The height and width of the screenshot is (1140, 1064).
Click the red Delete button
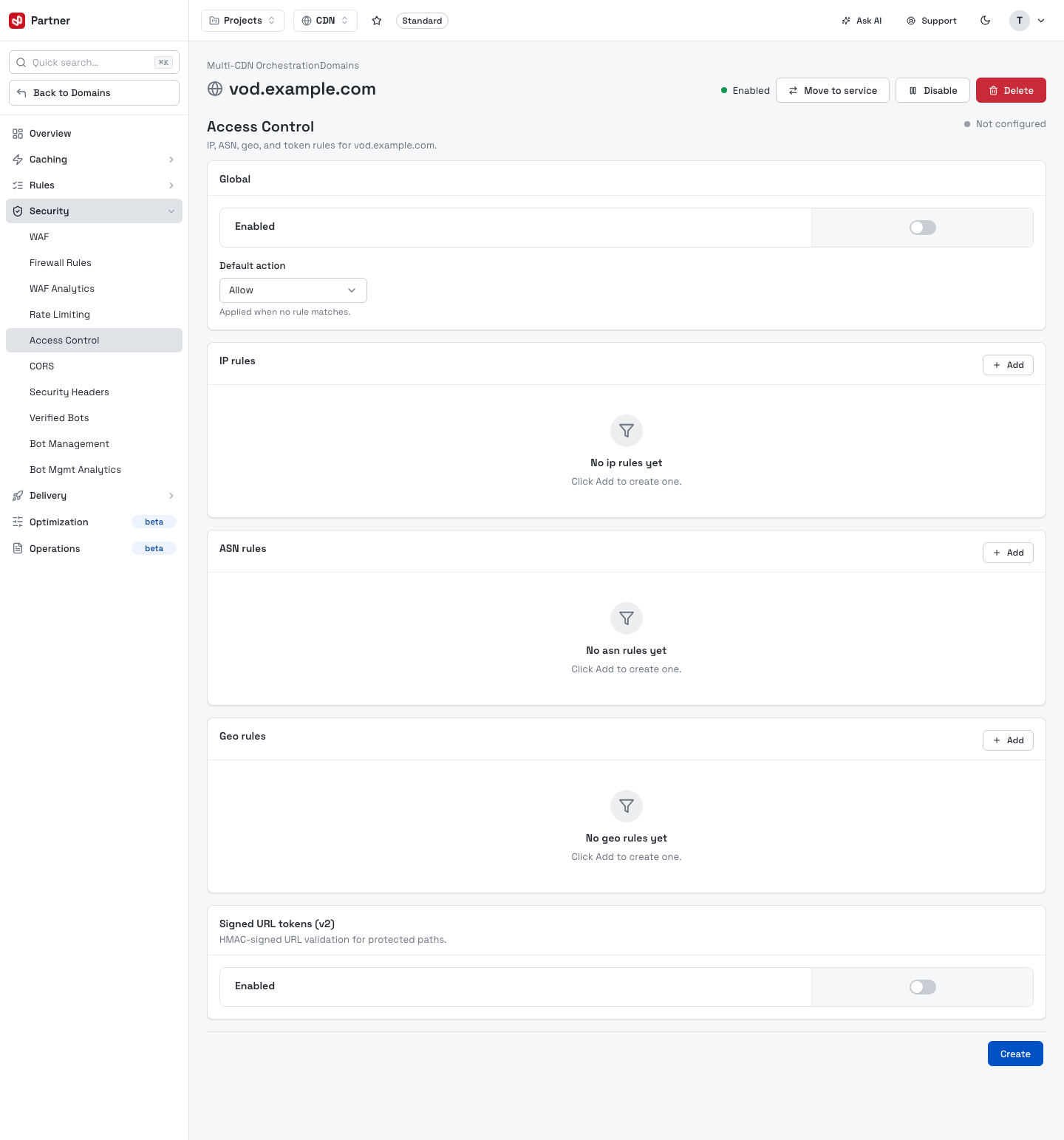pyautogui.click(x=1011, y=90)
